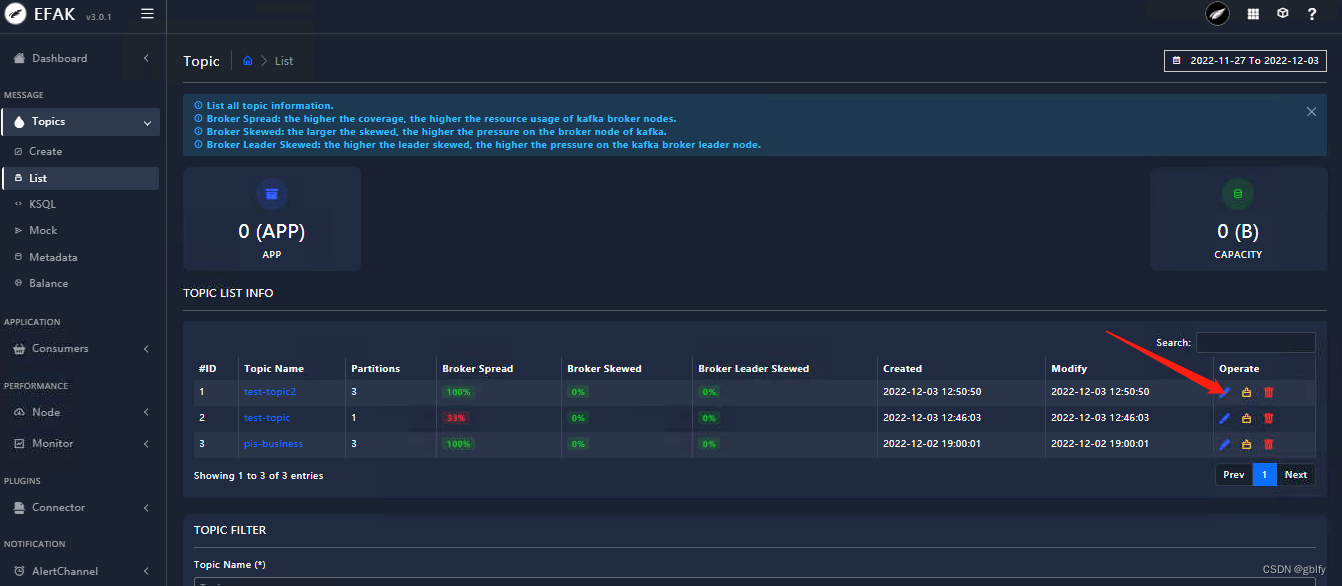This screenshot has height=586, width=1342.
Task: Click the Topic Name filter input
Action: pyautogui.click(x=755, y=581)
